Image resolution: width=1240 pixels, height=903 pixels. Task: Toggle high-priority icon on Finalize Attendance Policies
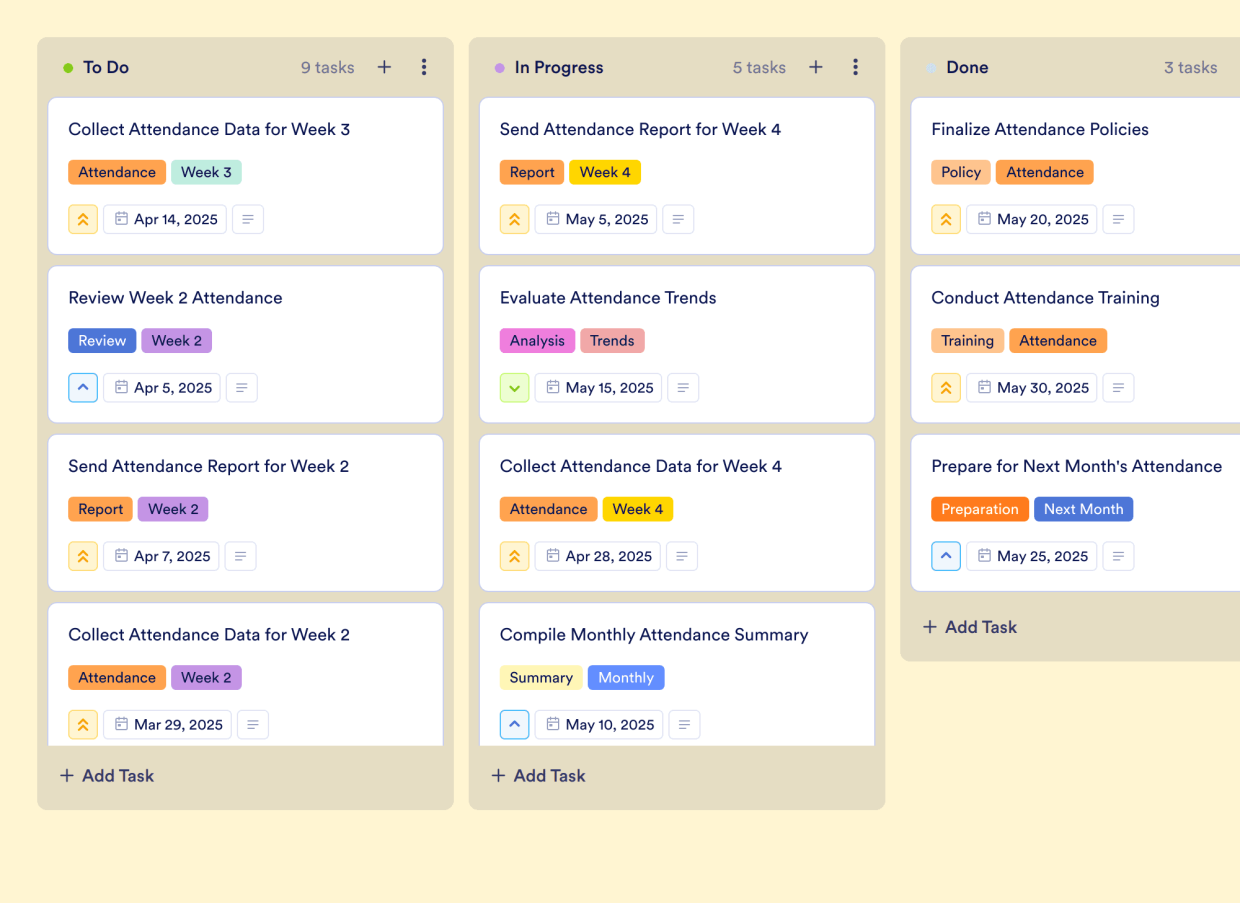[946, 219]
